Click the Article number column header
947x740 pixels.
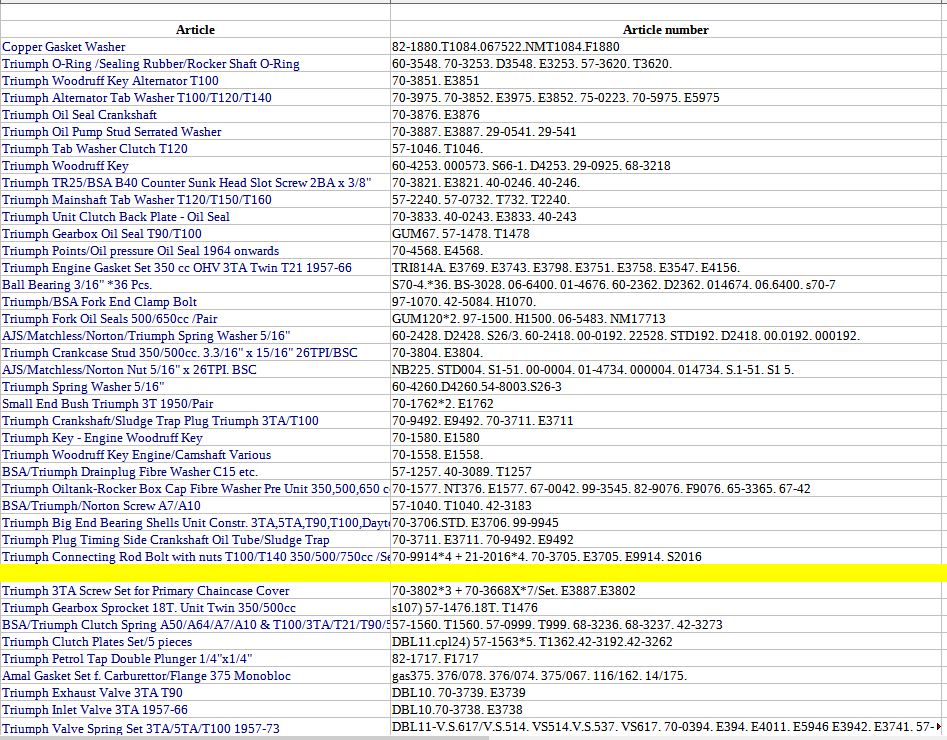coord(665,30)
